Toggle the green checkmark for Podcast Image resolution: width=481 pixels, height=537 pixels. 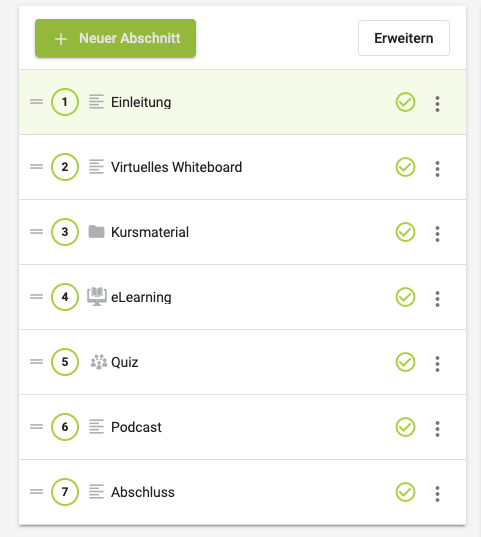pyautogui.click(x=405, y=427)
